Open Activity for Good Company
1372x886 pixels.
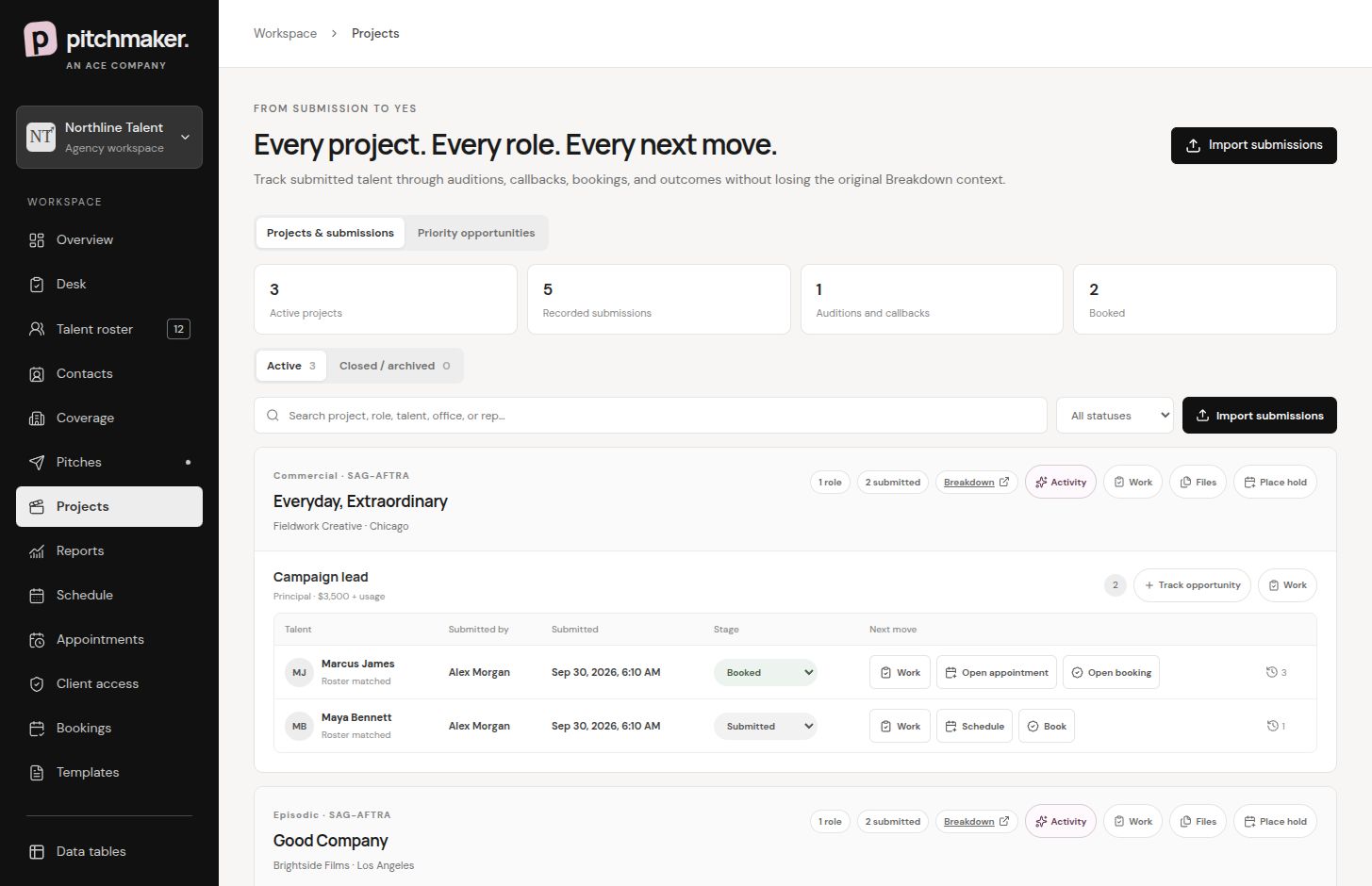(x=1061, y=821)
